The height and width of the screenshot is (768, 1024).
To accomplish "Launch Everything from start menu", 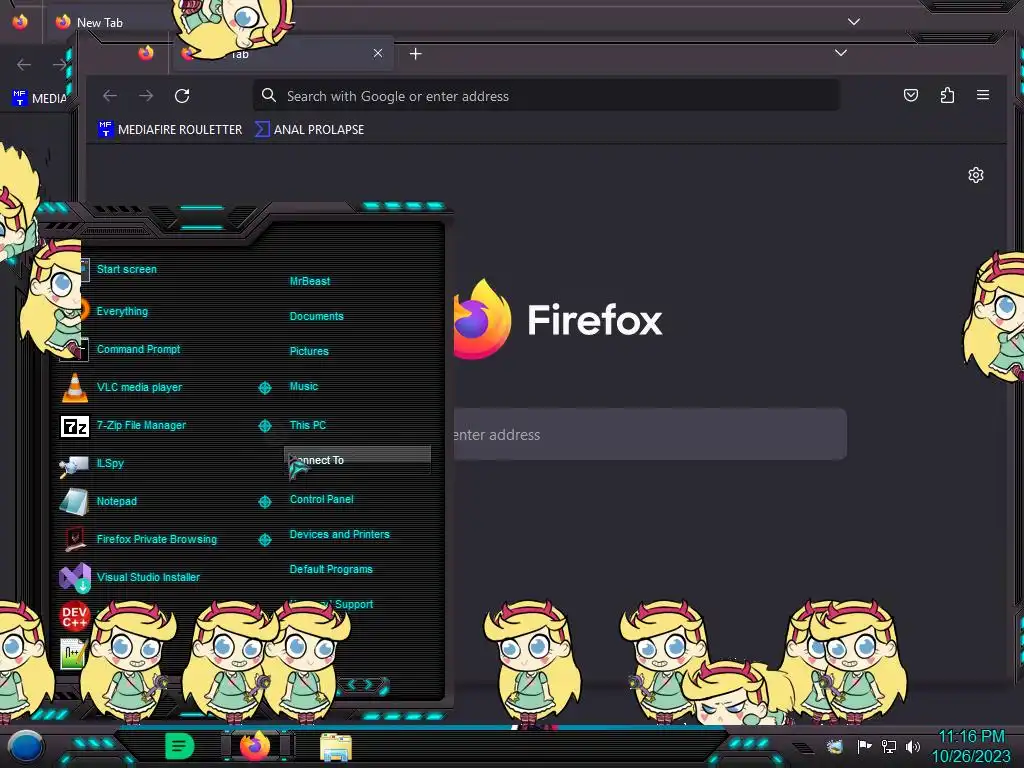I will [122, 311].
